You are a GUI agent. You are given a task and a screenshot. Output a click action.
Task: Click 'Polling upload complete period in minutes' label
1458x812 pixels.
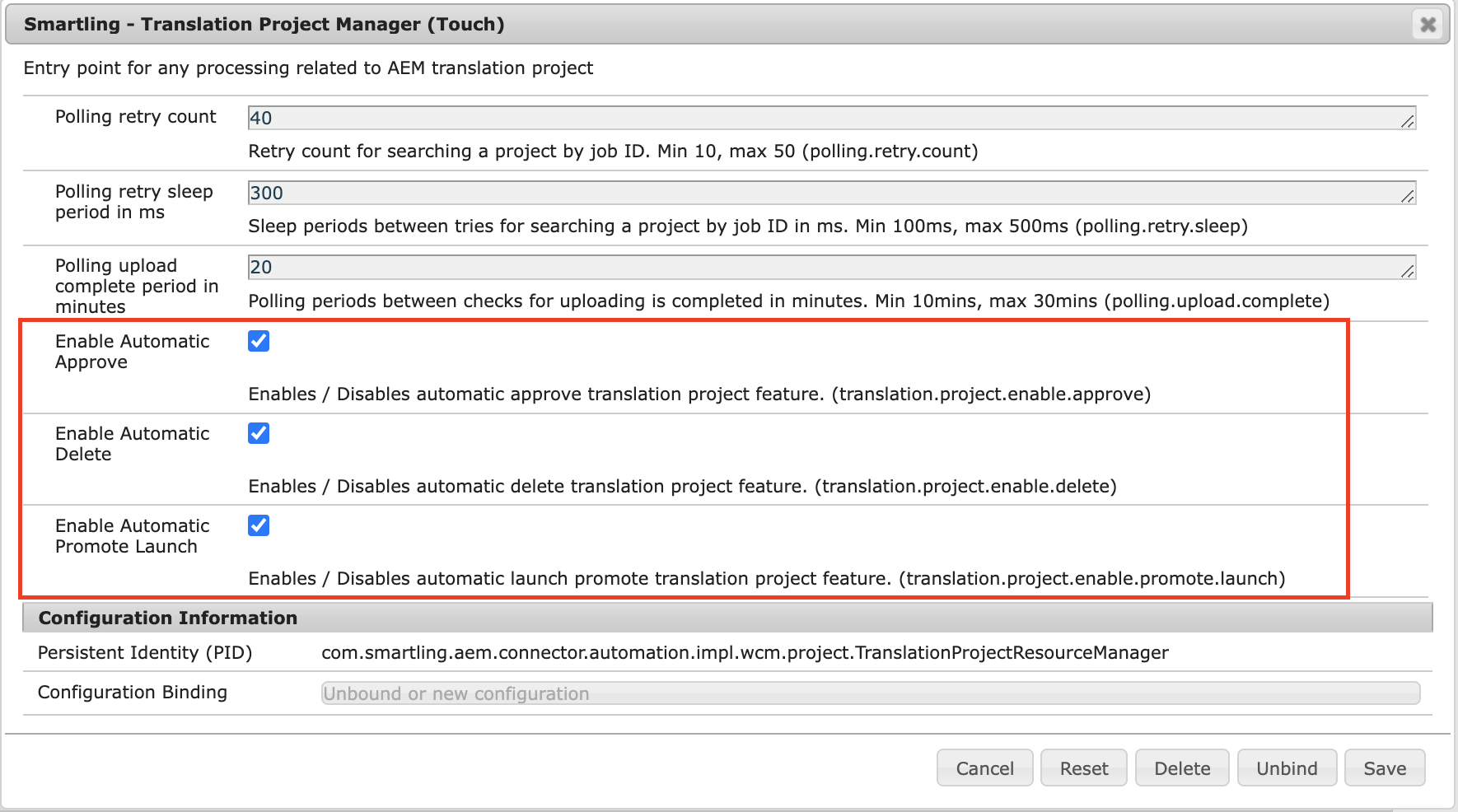click(137, 286)
